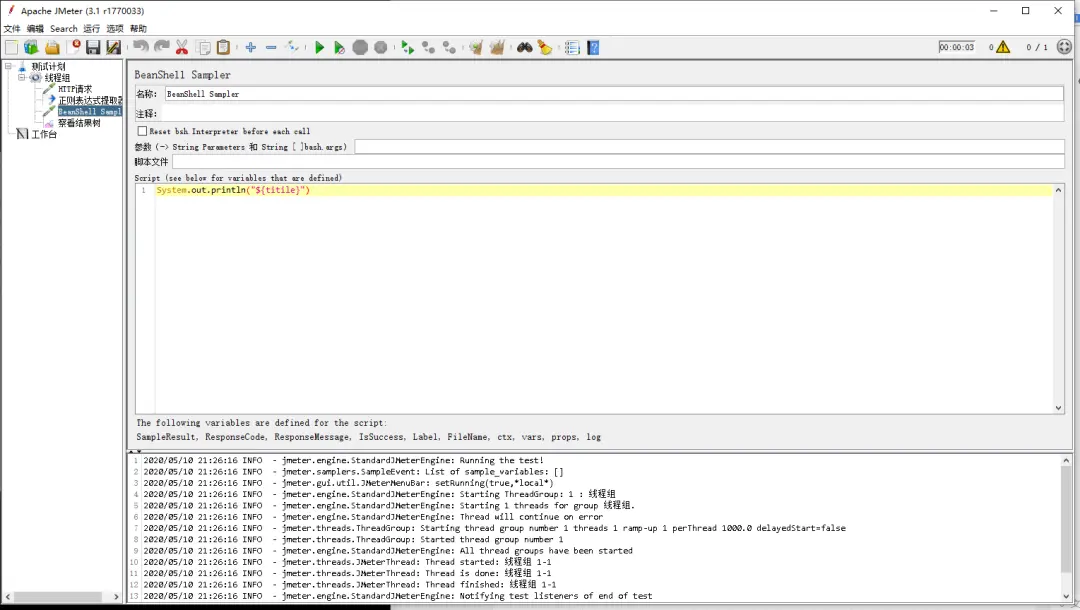
Task: Open the 帮助 menu
Action: click(x=138, y=28)
